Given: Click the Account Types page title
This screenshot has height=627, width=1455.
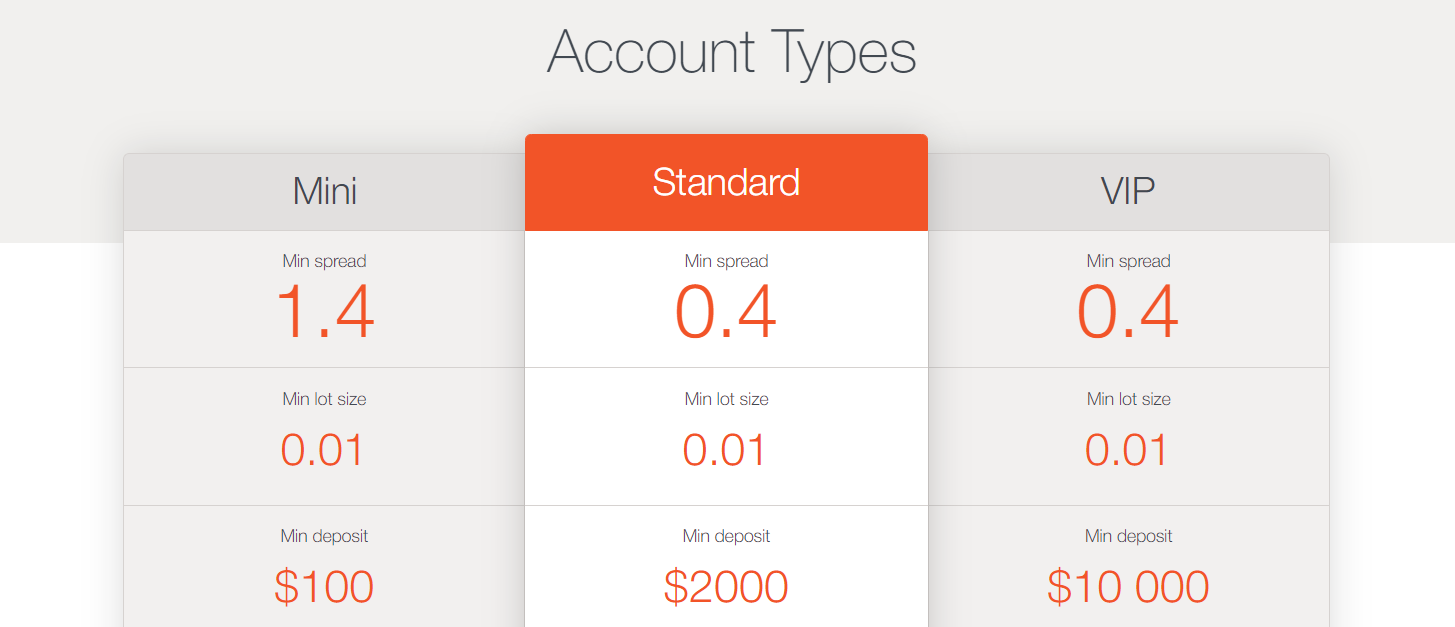Looking at the screenshot, I should (x=731, y=52).
